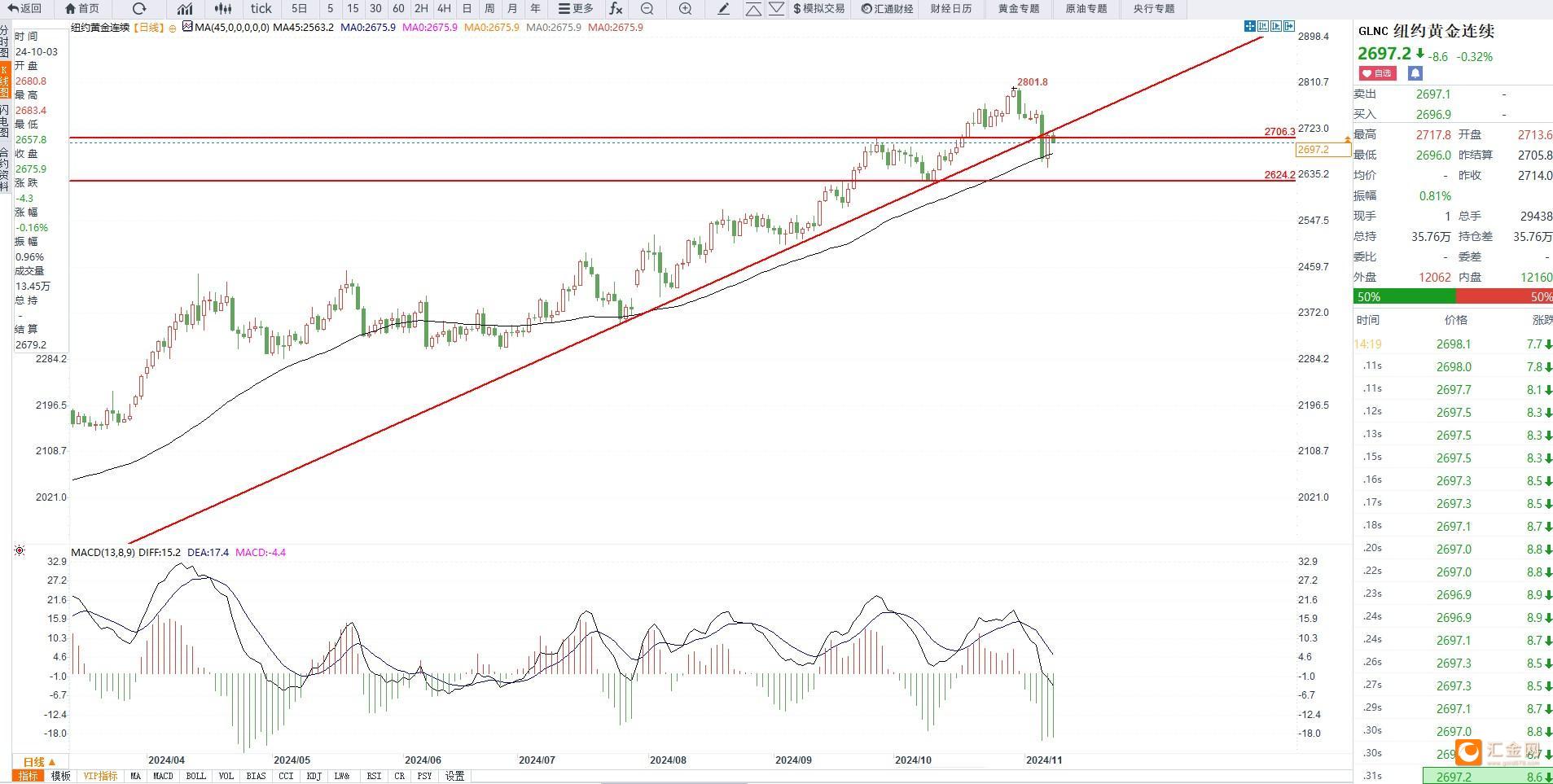This screenshot has height=784, width=1553.
Task: Apply the VOL indicator
Action: [226, 777]
